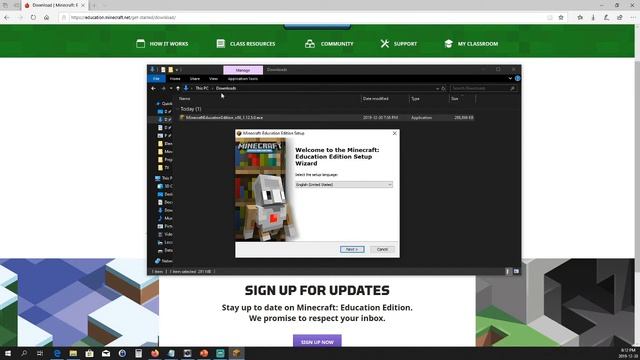
Task: Open the Windows Start menu
Action: (8, 353)
